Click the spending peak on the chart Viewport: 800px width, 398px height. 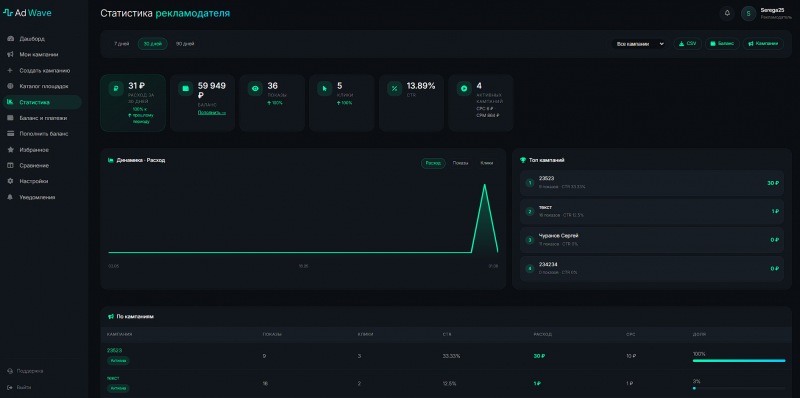click(x=484, y=185)
